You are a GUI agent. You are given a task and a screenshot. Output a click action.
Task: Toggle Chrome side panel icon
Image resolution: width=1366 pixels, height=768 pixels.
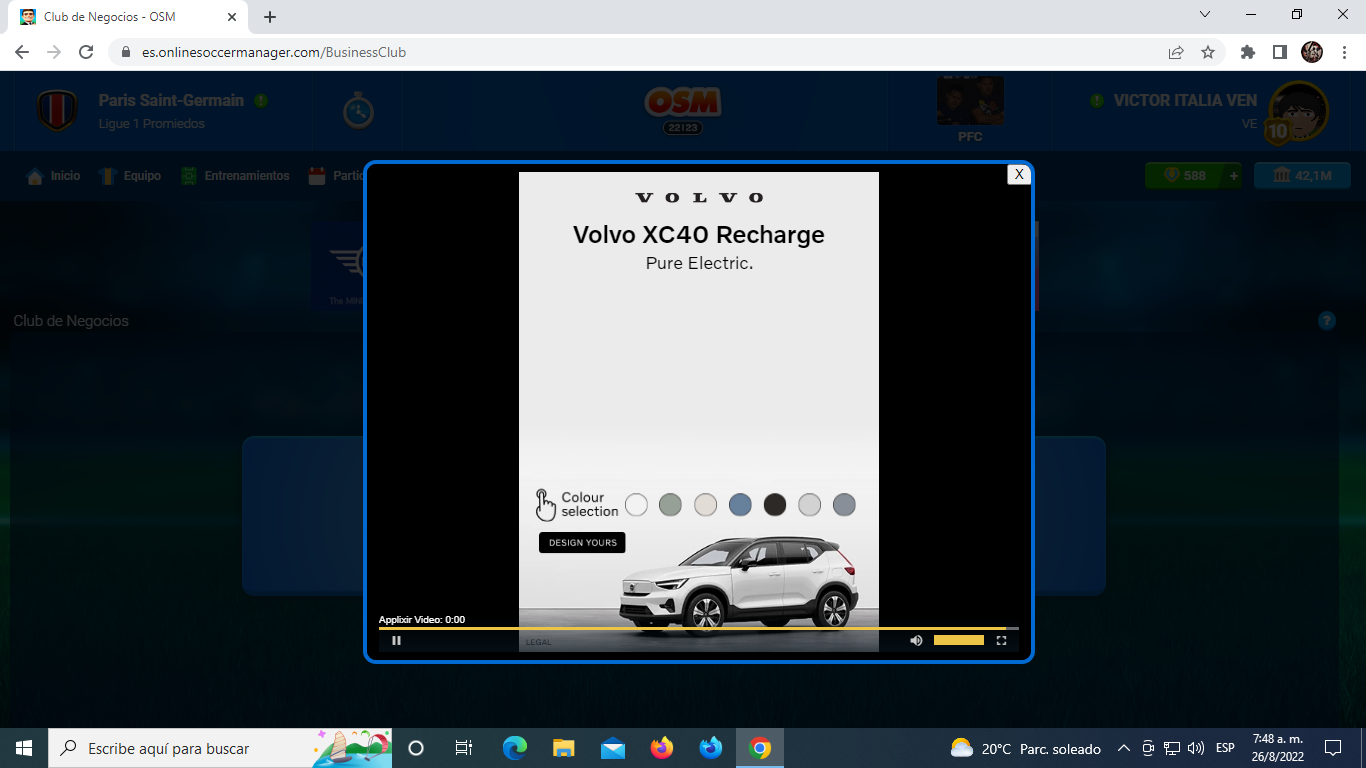(1279, 52)
